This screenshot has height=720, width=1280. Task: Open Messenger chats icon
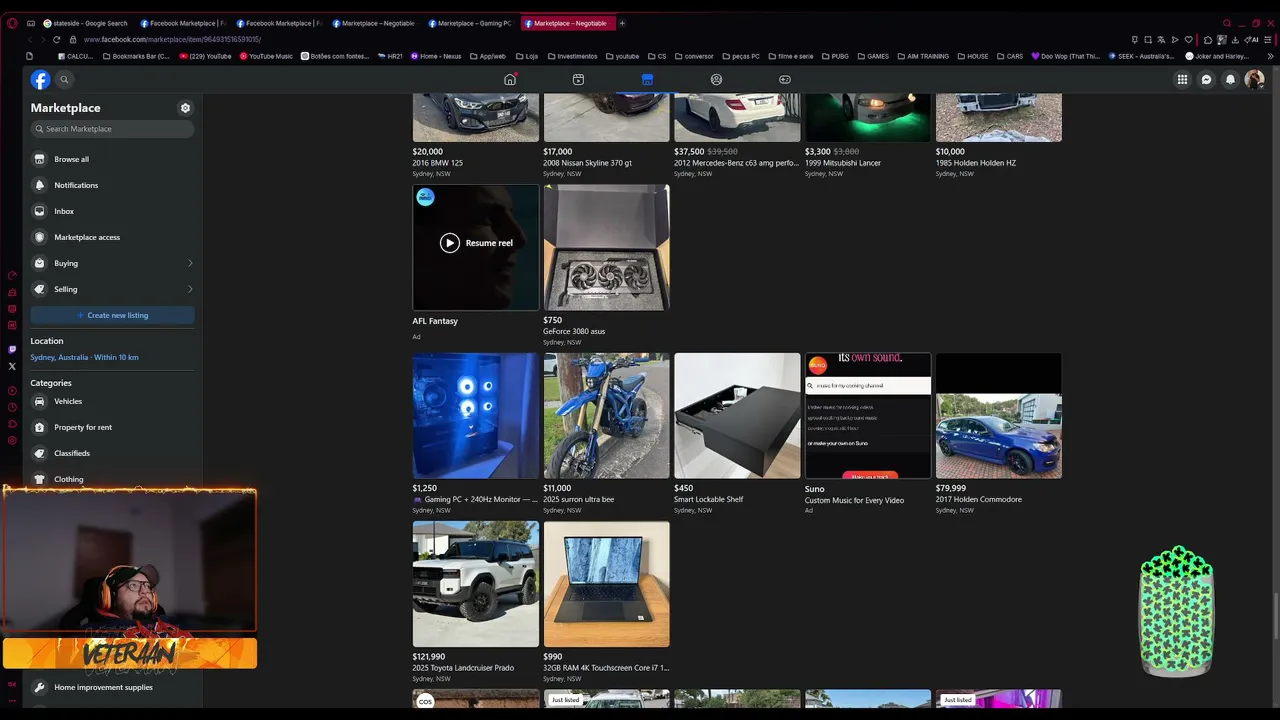click(x=1207, y=80)
